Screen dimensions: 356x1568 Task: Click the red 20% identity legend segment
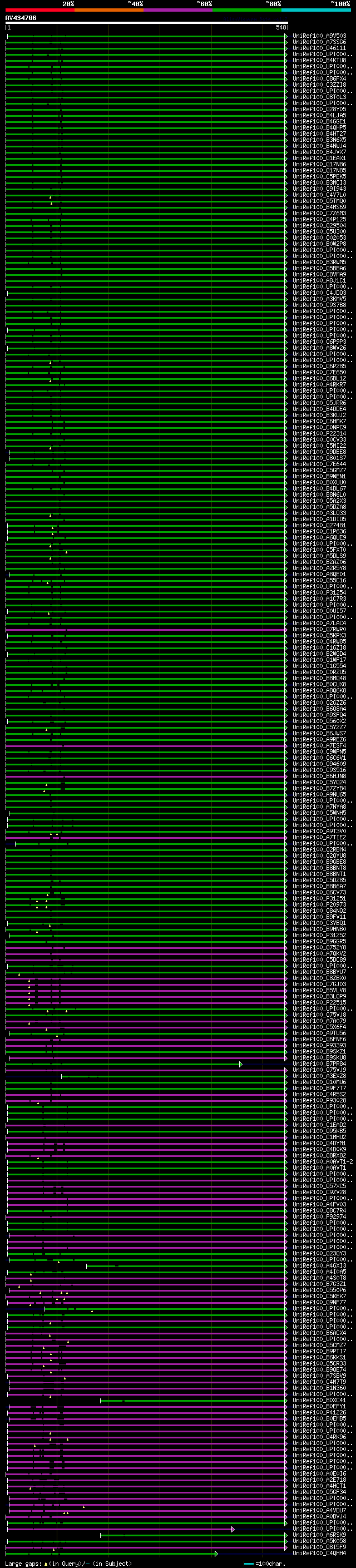click(x=40, y=10)
